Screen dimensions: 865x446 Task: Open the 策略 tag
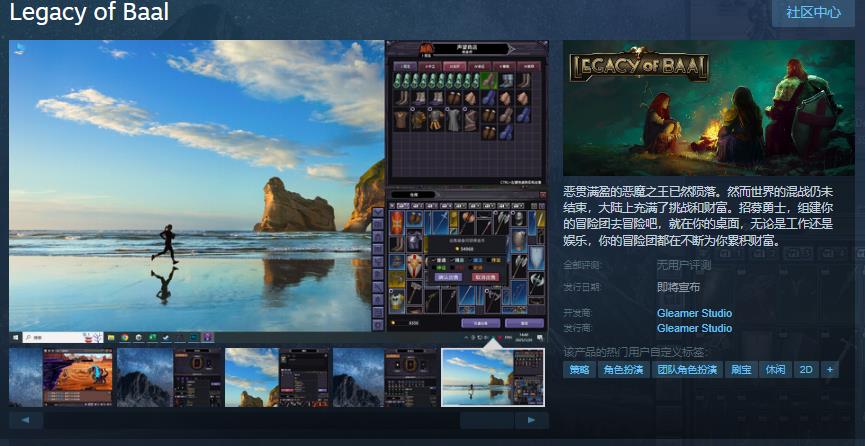(579, 369)
